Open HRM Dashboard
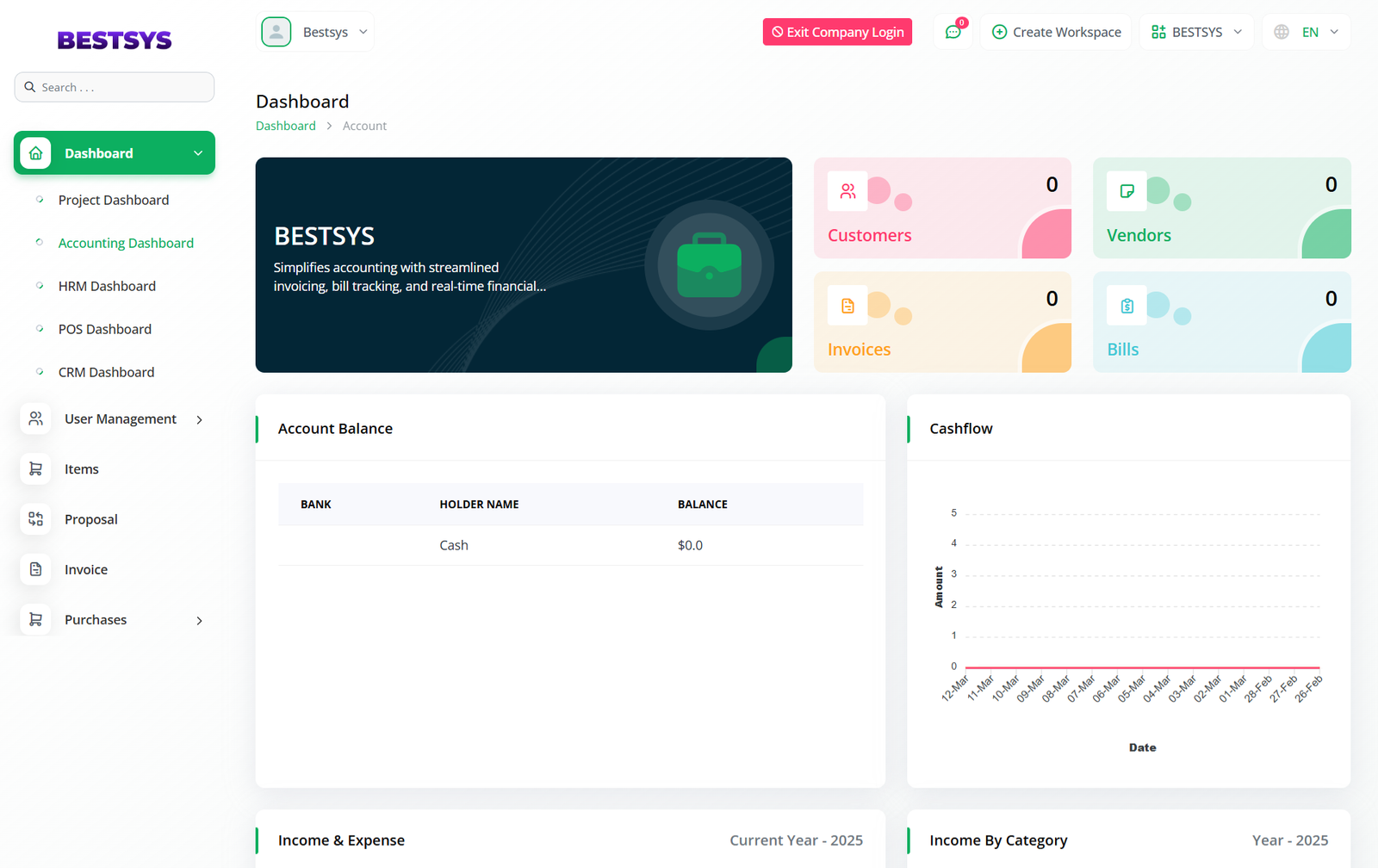 (107, 286)
